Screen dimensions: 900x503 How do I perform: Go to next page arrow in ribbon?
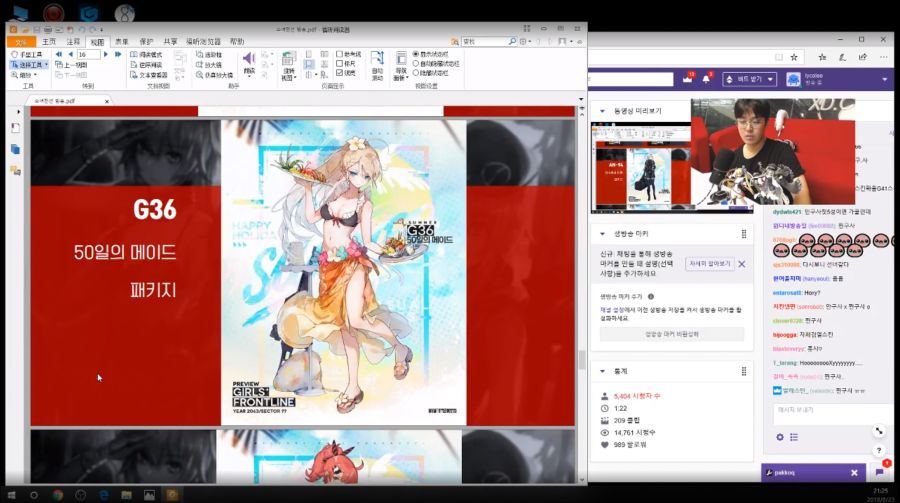[106, 55]
